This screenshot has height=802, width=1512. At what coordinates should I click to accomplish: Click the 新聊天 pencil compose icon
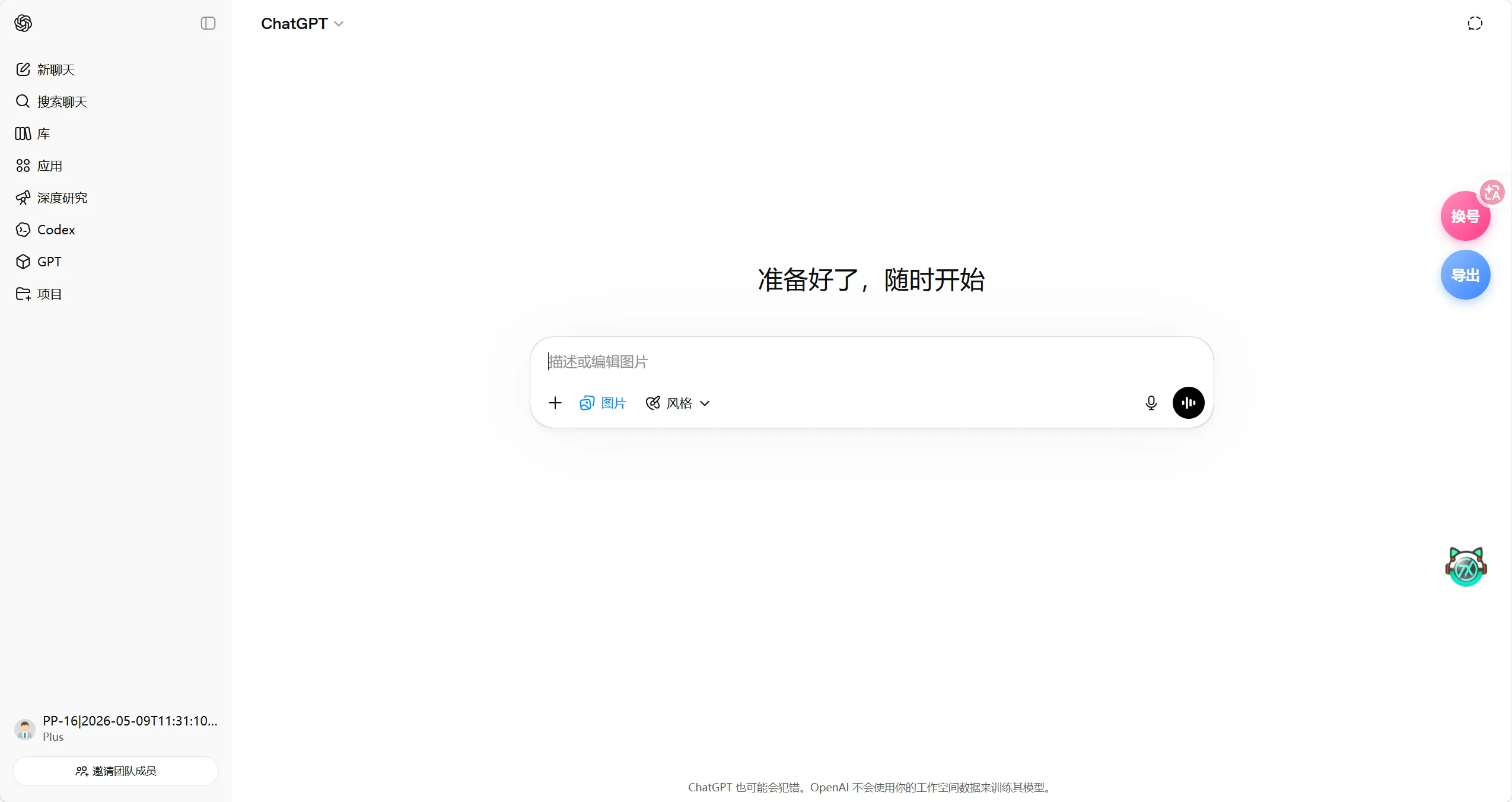(x=23, y=69)
